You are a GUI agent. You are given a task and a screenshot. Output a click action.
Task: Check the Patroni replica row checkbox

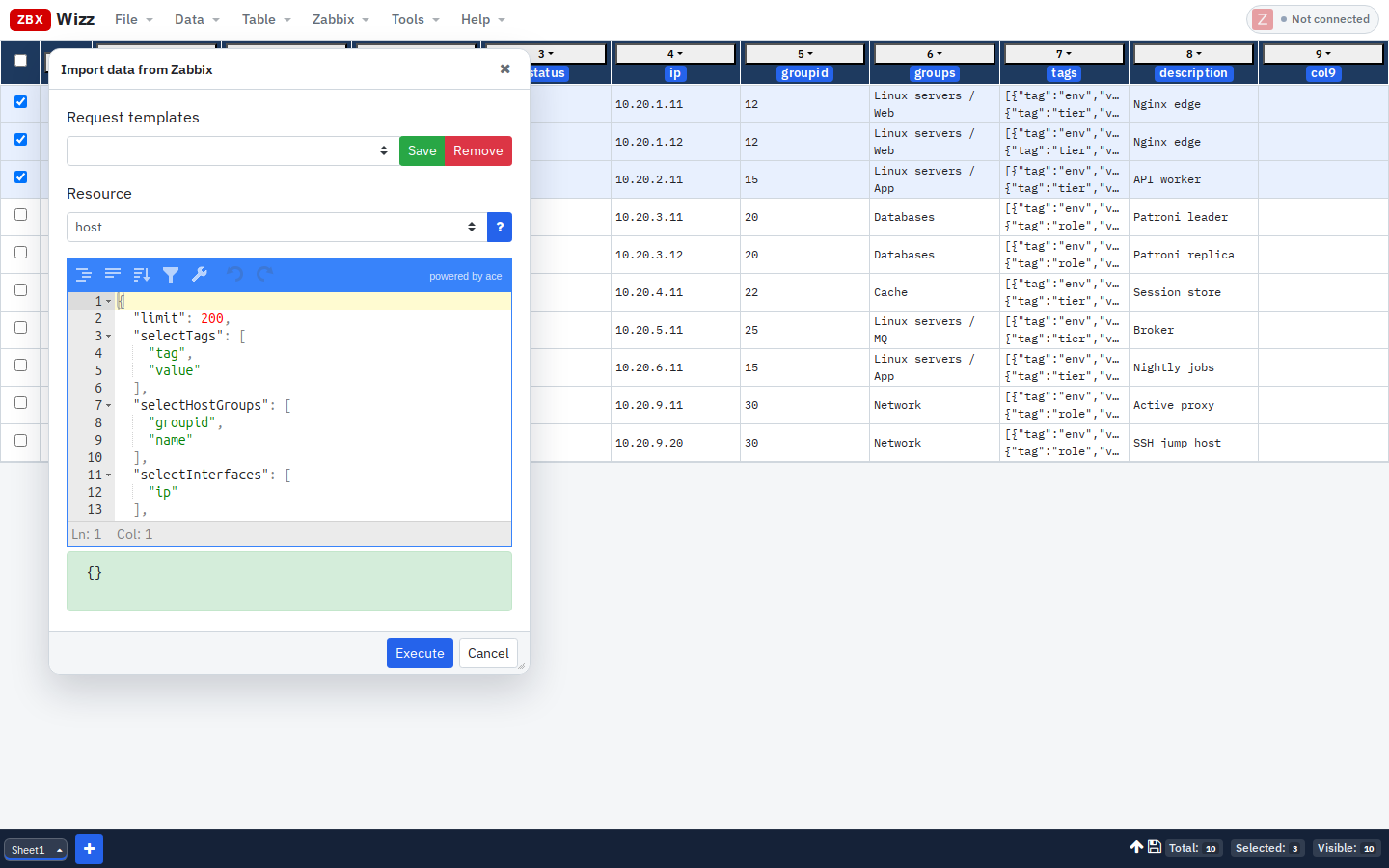[x=20, y=252]
